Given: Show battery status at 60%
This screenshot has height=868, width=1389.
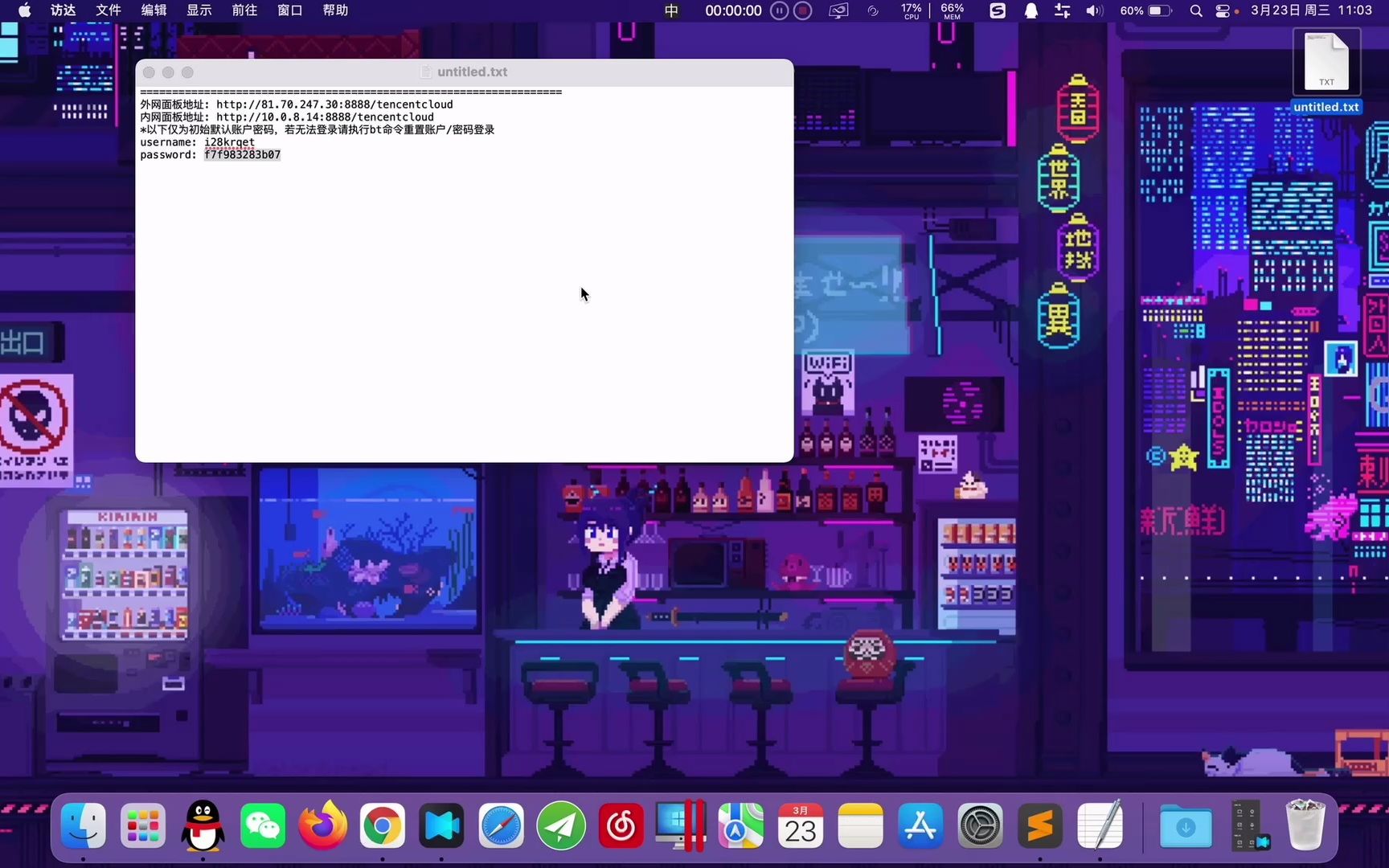Looking at the screenshot, I should tap(1145, 10).
